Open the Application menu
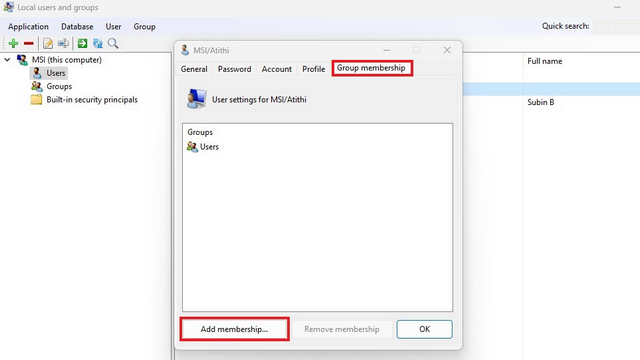This screenshot has height=360, width=640. click(x=28, y=27)
